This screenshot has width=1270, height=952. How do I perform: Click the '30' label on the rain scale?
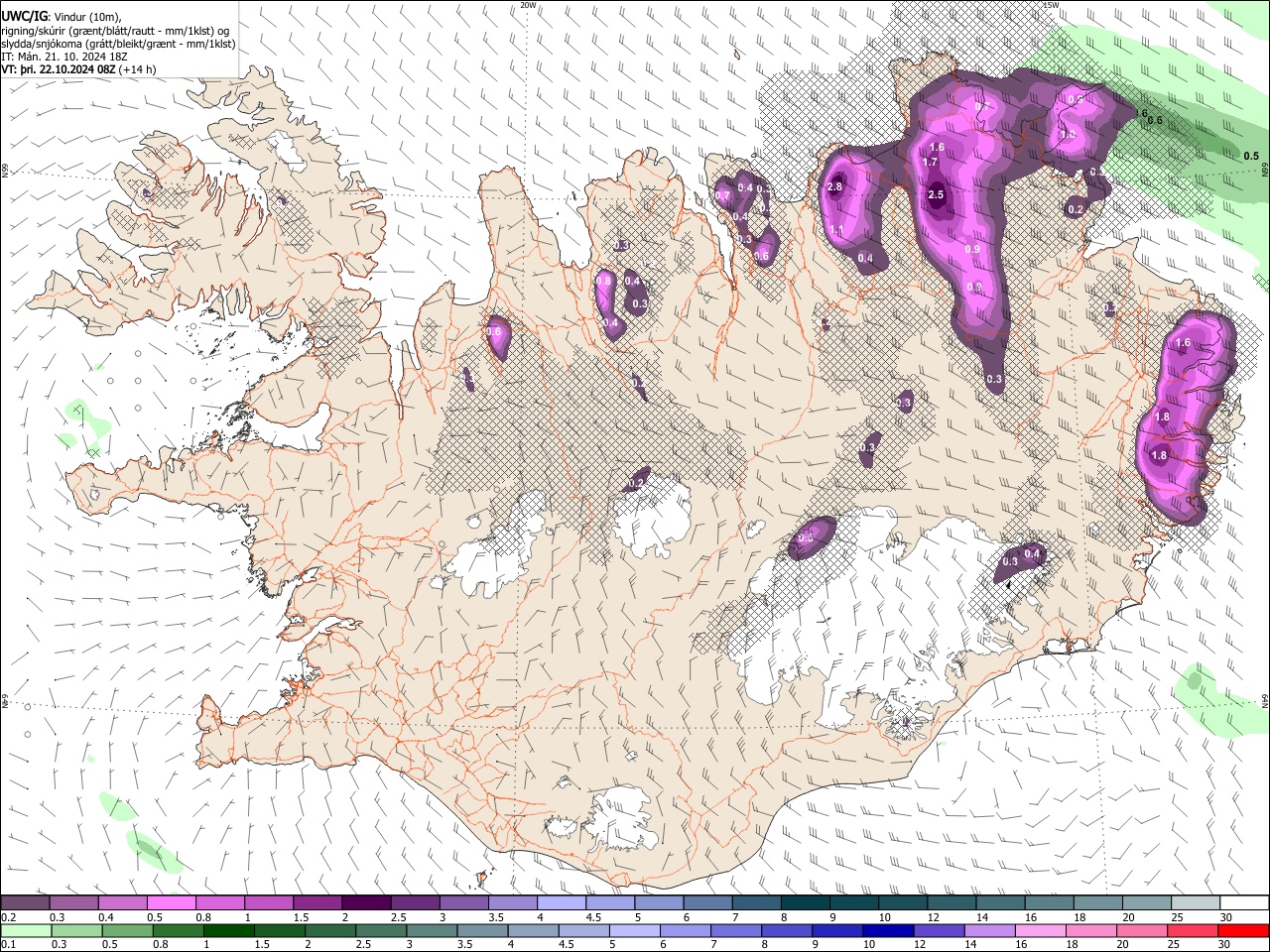(x=1224, y=944)
